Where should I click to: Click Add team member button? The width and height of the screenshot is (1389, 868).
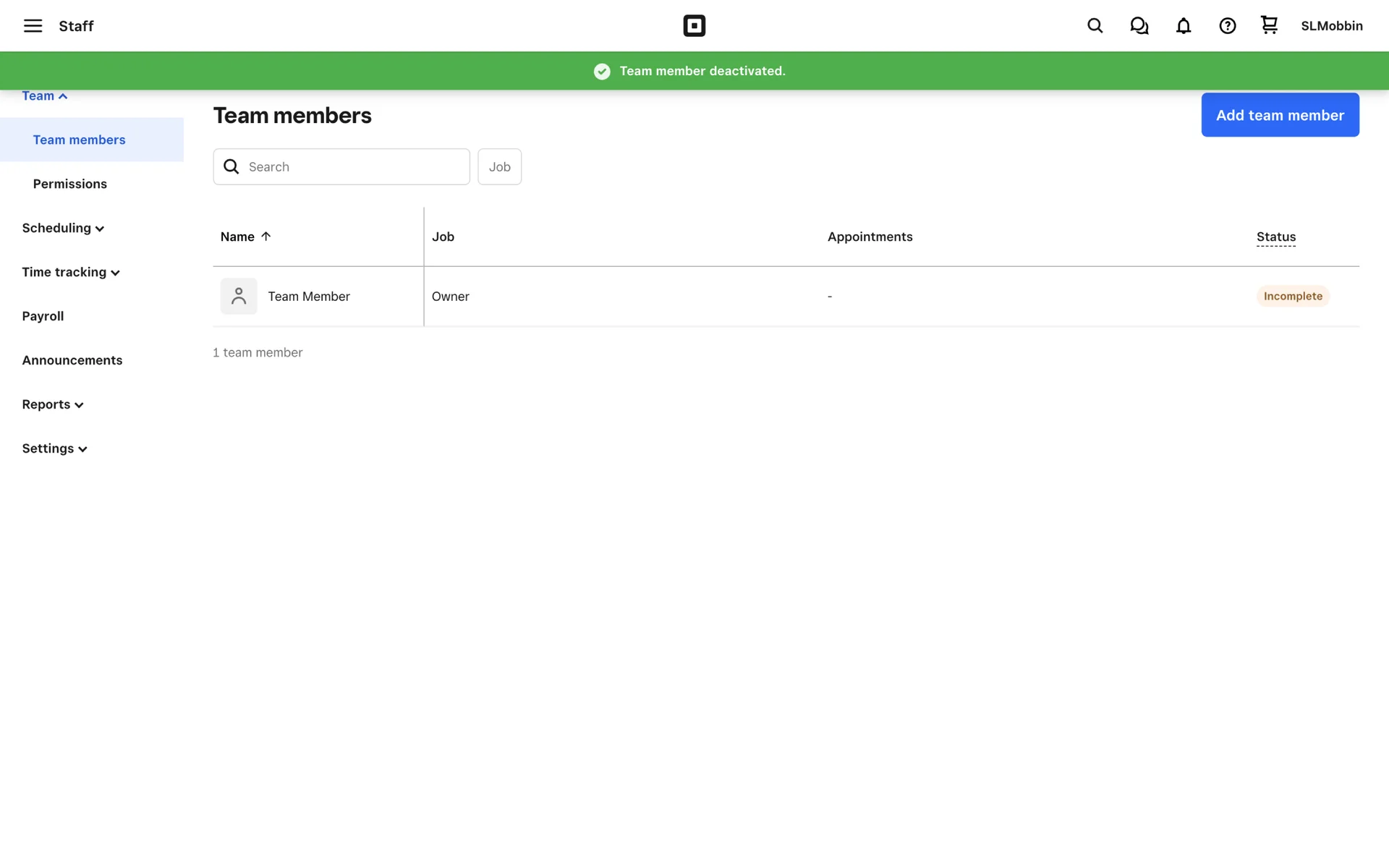click(1279, 115)
